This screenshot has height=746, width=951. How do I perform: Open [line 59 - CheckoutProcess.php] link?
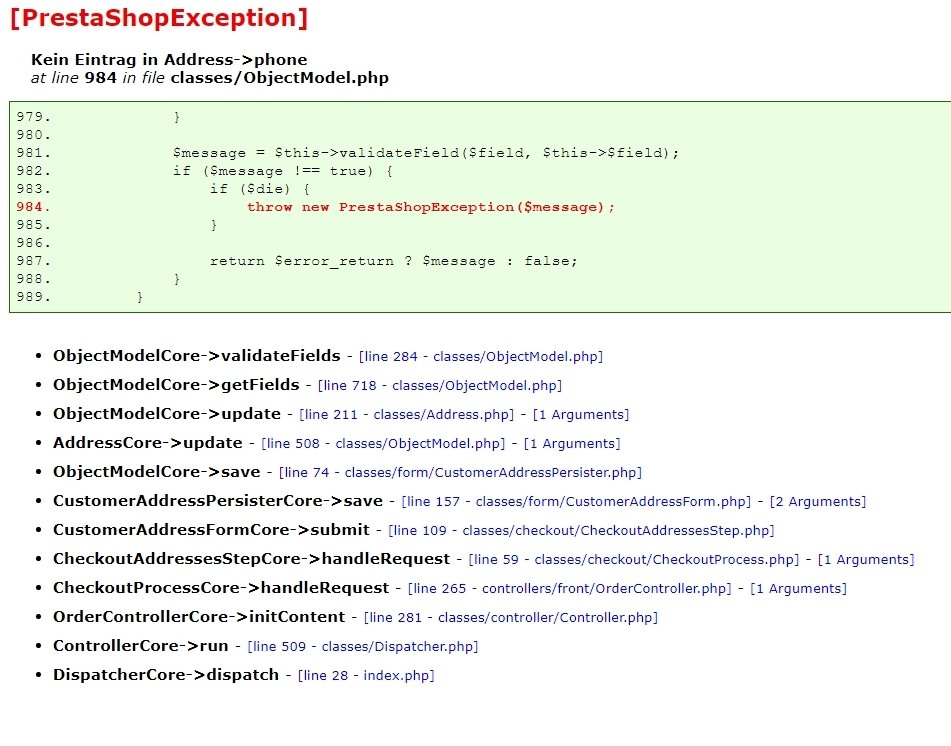point(634,560)
